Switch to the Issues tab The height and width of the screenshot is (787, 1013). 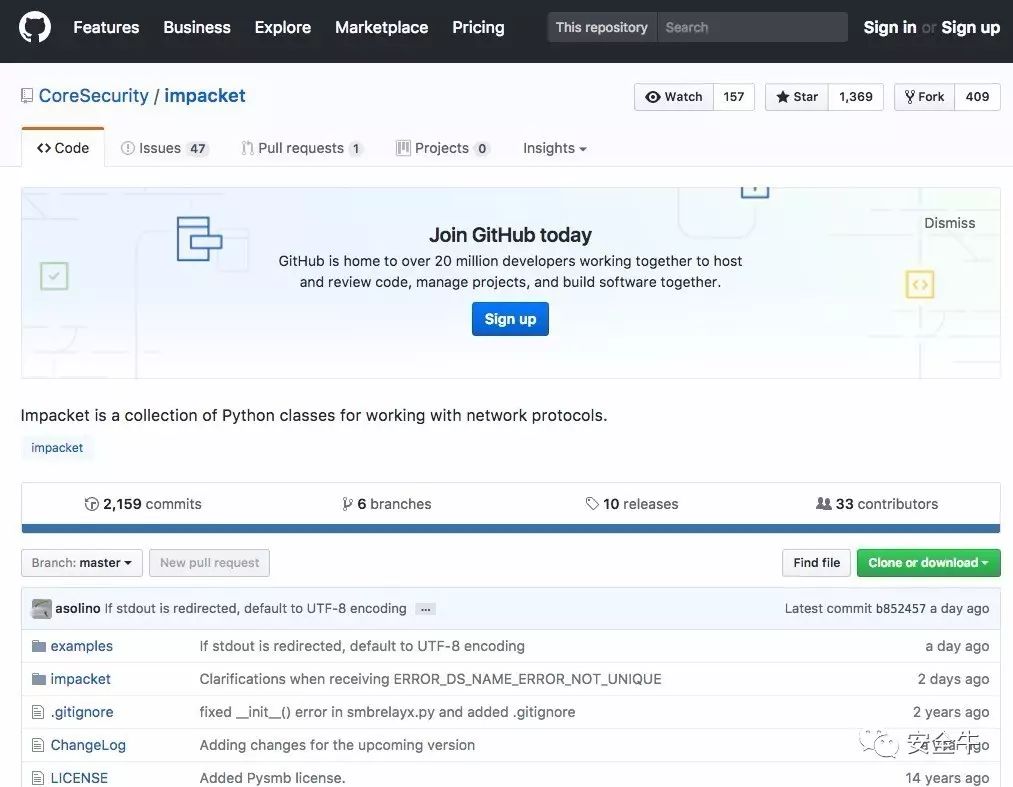pos(164,148)
